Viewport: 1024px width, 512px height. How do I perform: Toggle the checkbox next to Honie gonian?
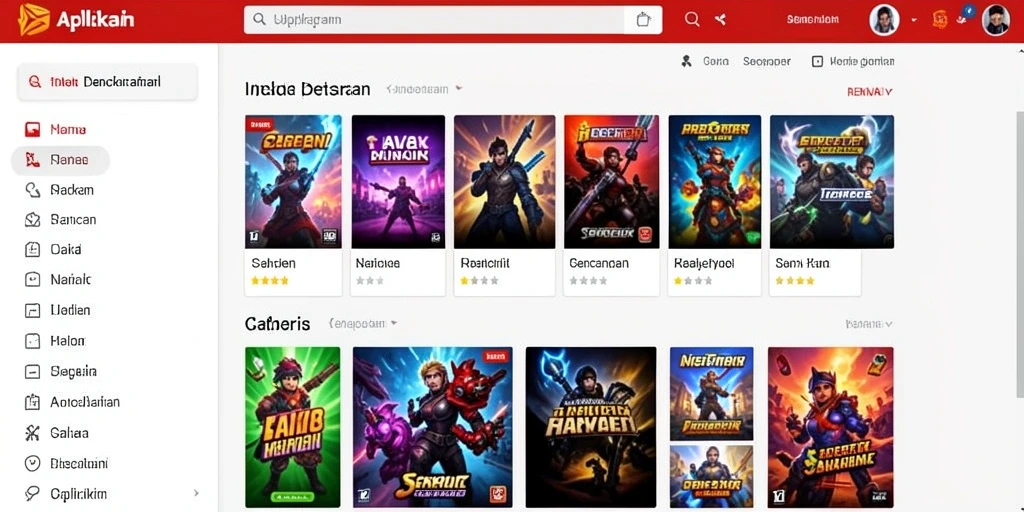[816, 61]
